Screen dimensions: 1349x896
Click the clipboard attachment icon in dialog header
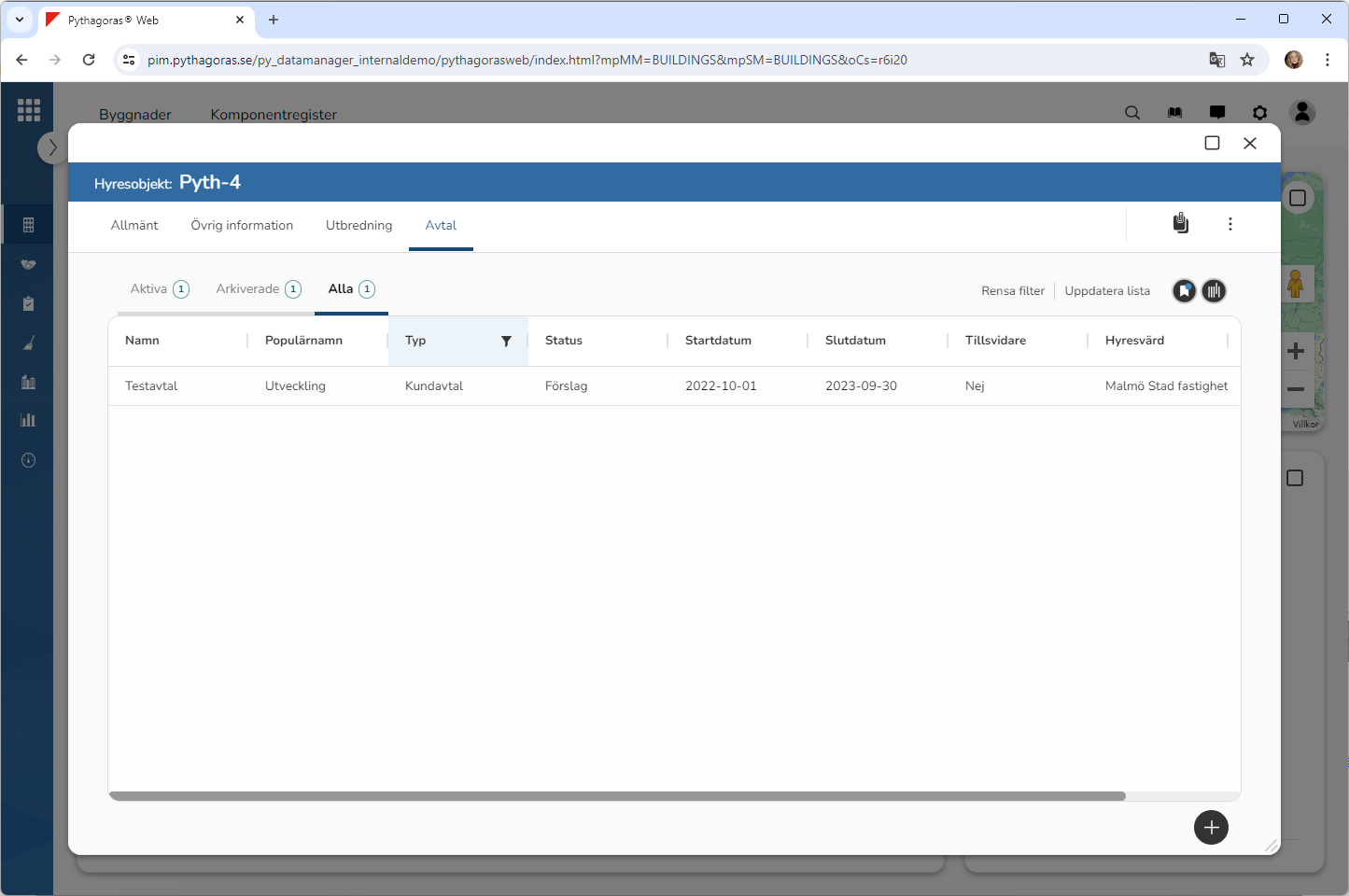[1181, 223]
